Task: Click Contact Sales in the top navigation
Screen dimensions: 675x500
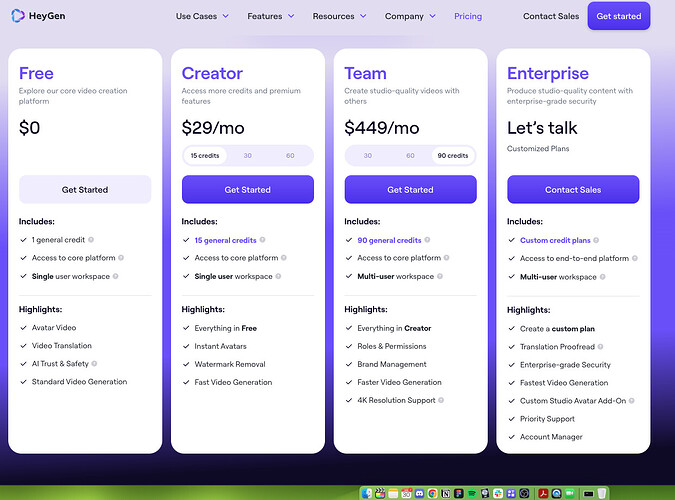Action: click(551, 16)
